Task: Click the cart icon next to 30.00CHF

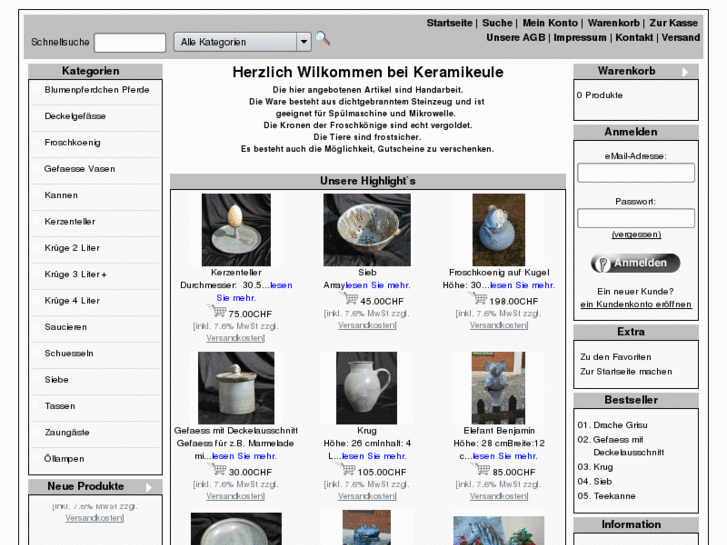Action: 217,469
